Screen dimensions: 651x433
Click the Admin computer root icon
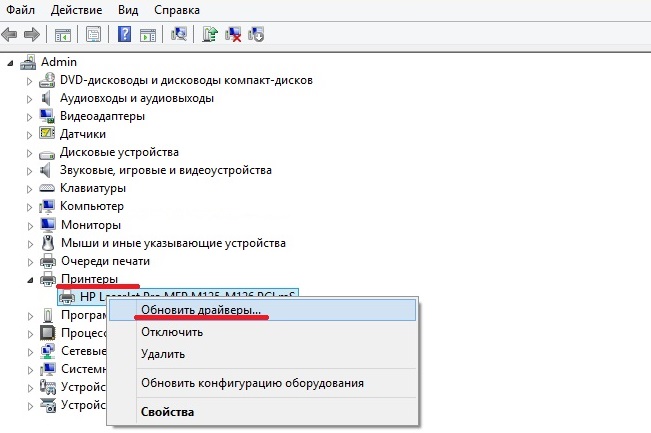click(28, 62)
